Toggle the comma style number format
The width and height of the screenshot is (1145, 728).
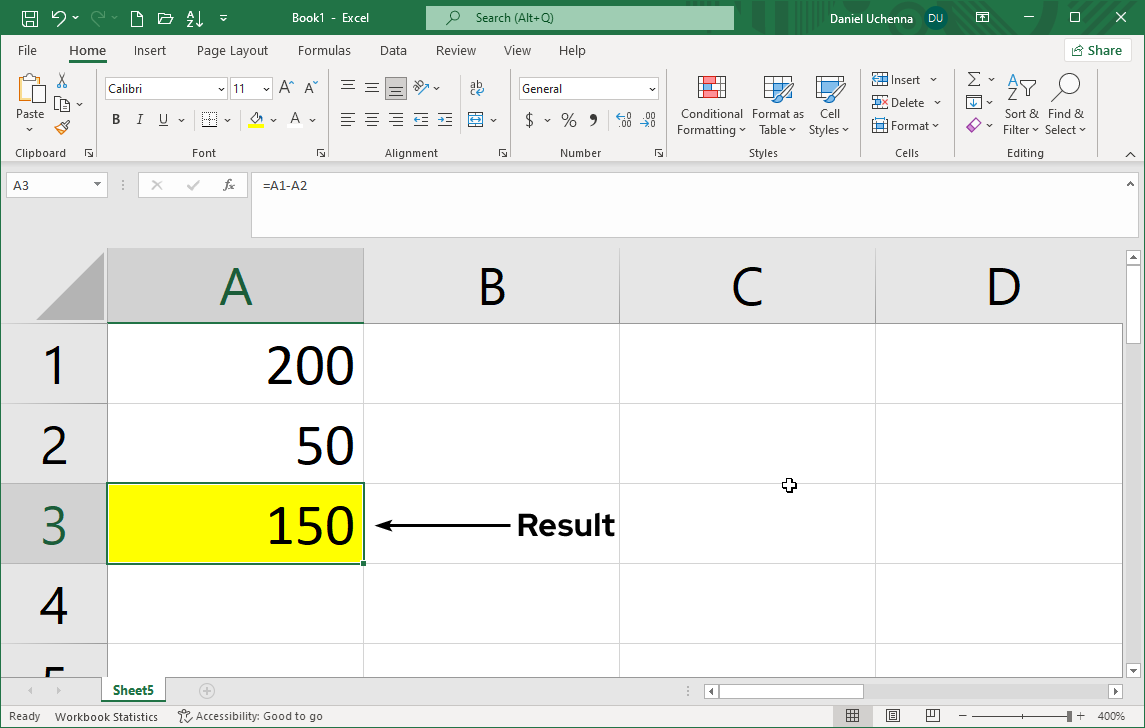pyautogui.click(x=593, y=119)
